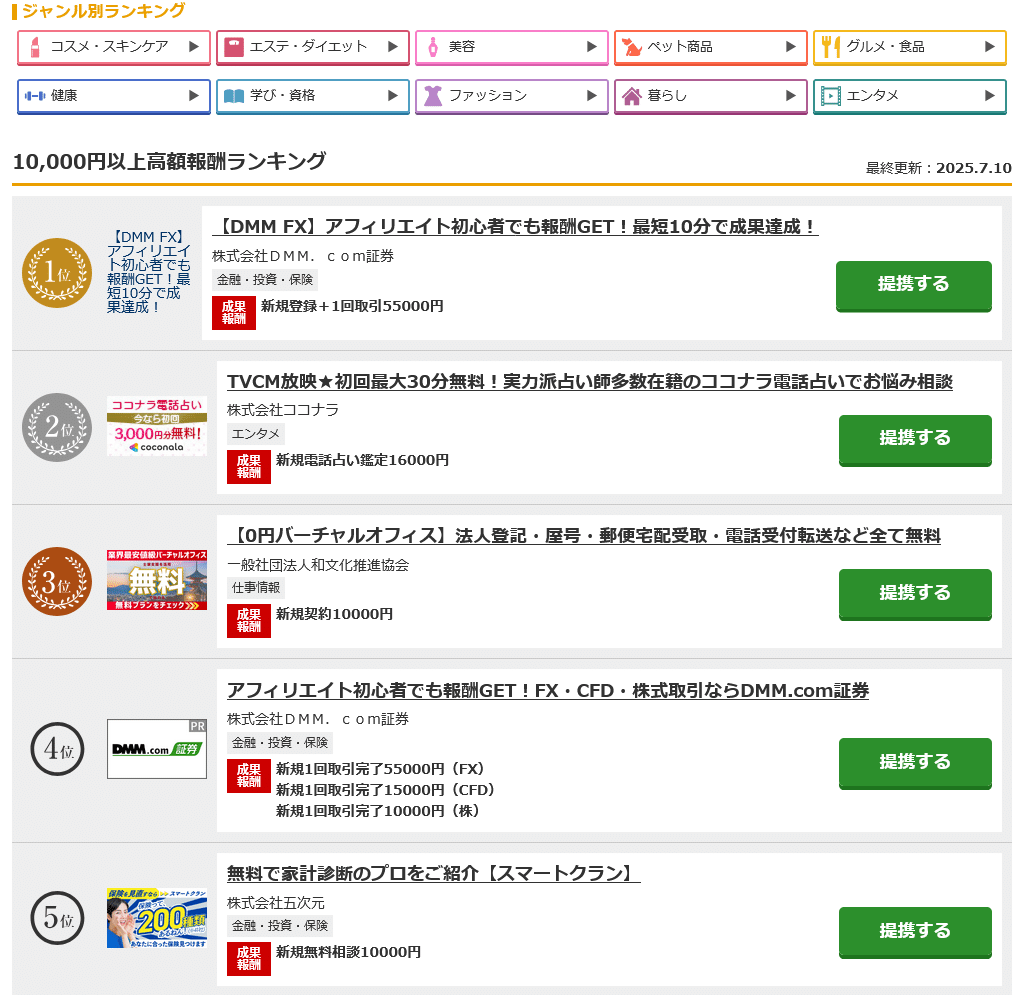Viewport: 1032px width, 995px height.
Task: Click the 新規契約10000円 reward text
Action: pos(334,614)
